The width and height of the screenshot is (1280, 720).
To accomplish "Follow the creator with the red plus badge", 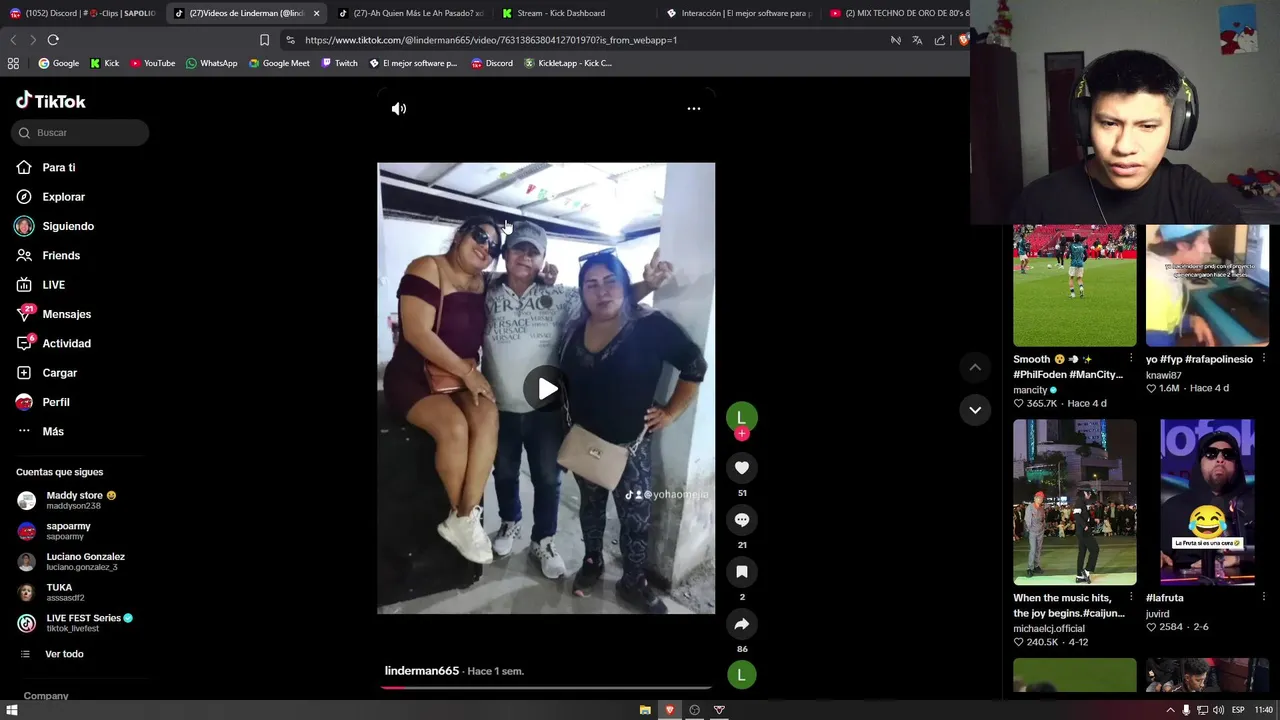I will (x=742, y=434).
